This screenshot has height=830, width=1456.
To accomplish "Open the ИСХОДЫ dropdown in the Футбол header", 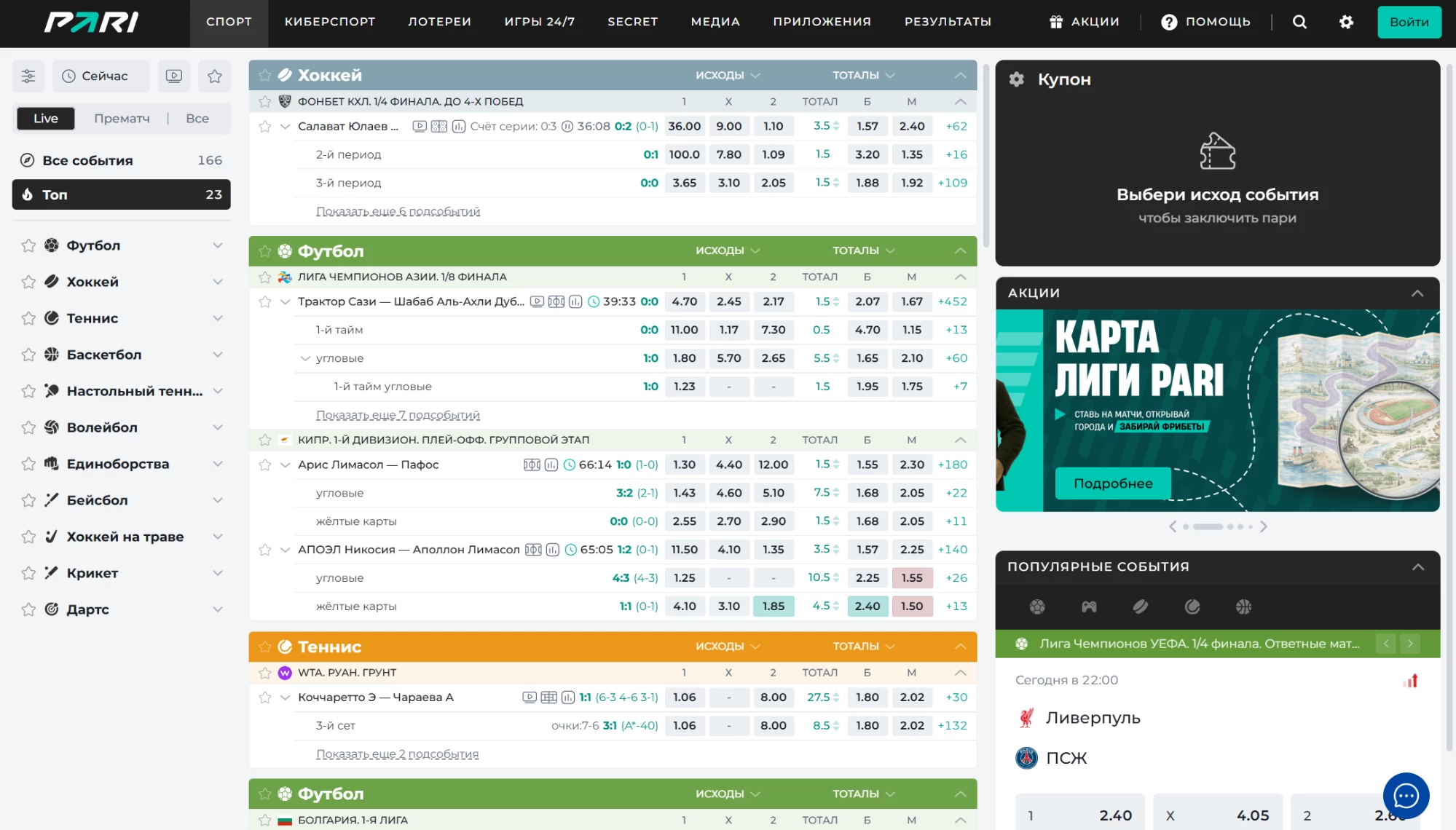I will point(727,250).
